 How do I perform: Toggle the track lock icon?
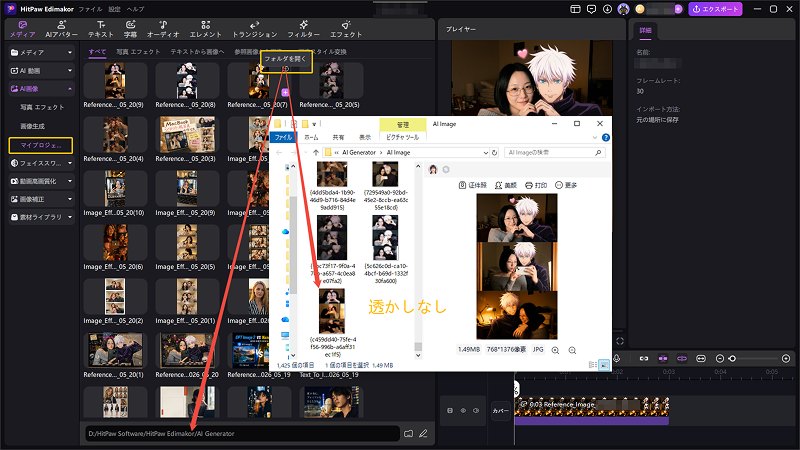click(x=450, y=410)
